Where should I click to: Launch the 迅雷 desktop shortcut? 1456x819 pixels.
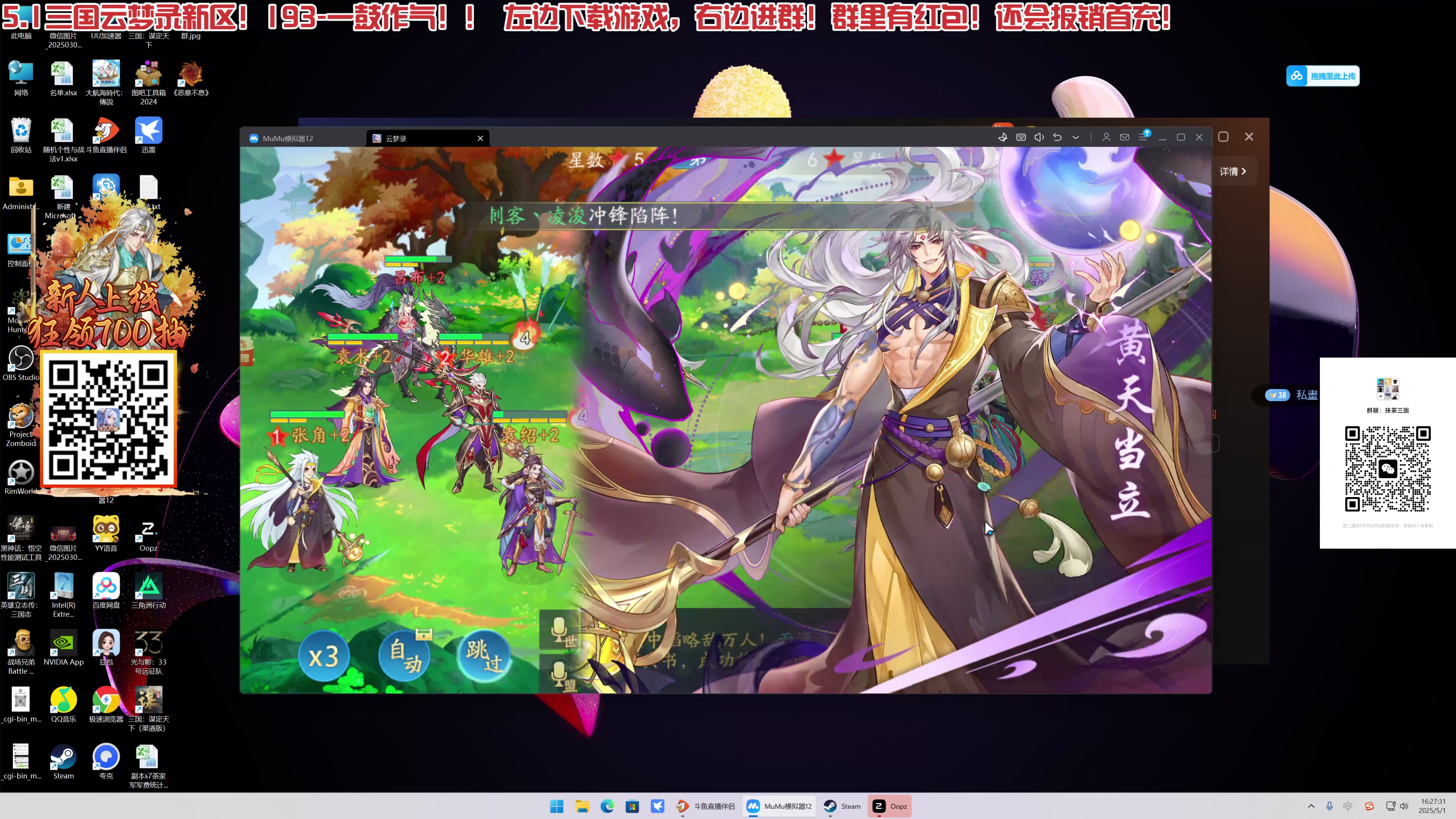[148, 136]
